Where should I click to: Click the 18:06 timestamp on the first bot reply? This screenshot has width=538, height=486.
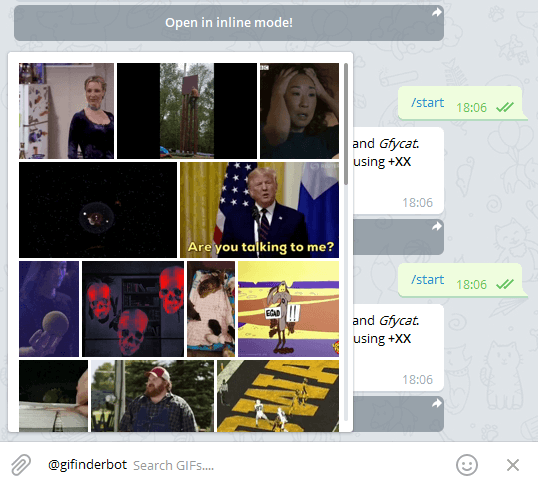click(x=418, y=202)
